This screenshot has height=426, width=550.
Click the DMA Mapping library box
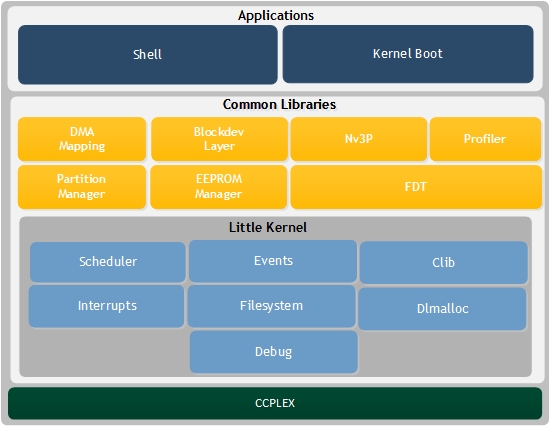(x=82, y=139)
